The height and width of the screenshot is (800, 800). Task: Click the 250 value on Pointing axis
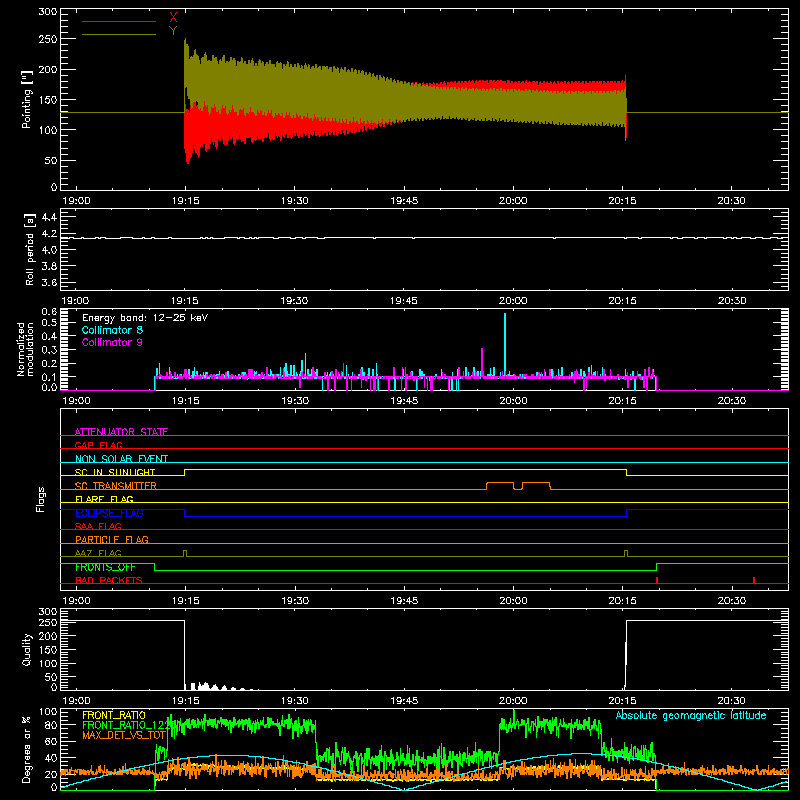coord(47,39)
